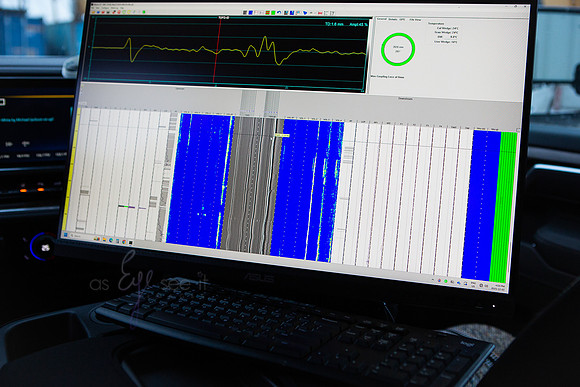Image resolution: width=580 pixels, height=387 pixels.
Task: Click the dark gray square toolbar icon
Action: click(245, 13)
